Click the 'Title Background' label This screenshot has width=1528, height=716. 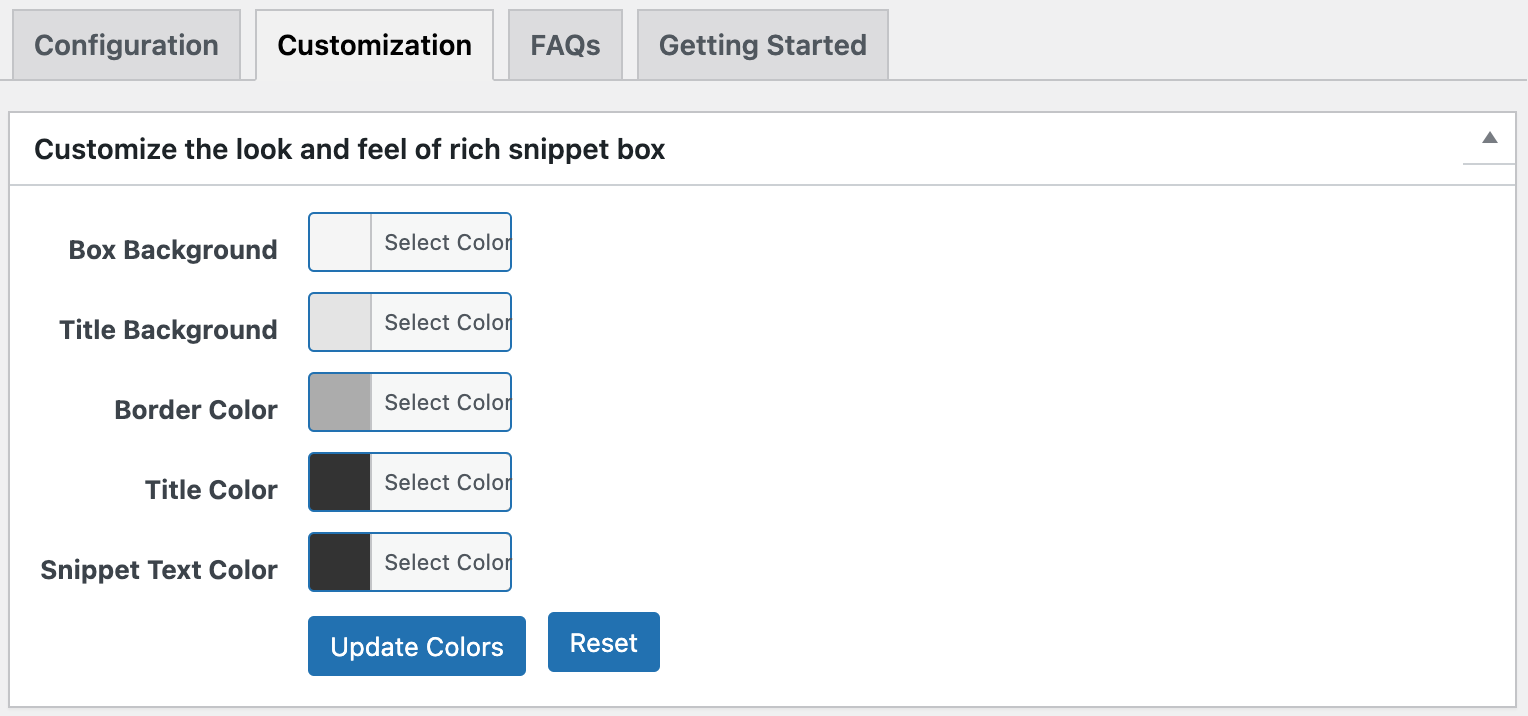pyautogui.click(x=168, y=330)
